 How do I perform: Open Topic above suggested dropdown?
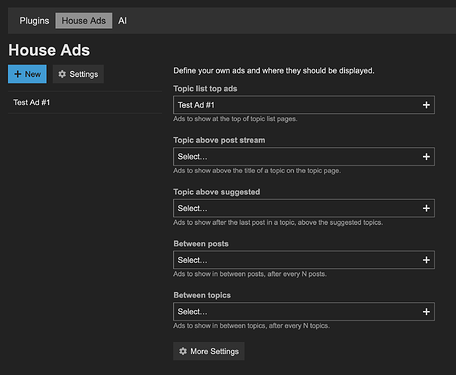(304, 208)
